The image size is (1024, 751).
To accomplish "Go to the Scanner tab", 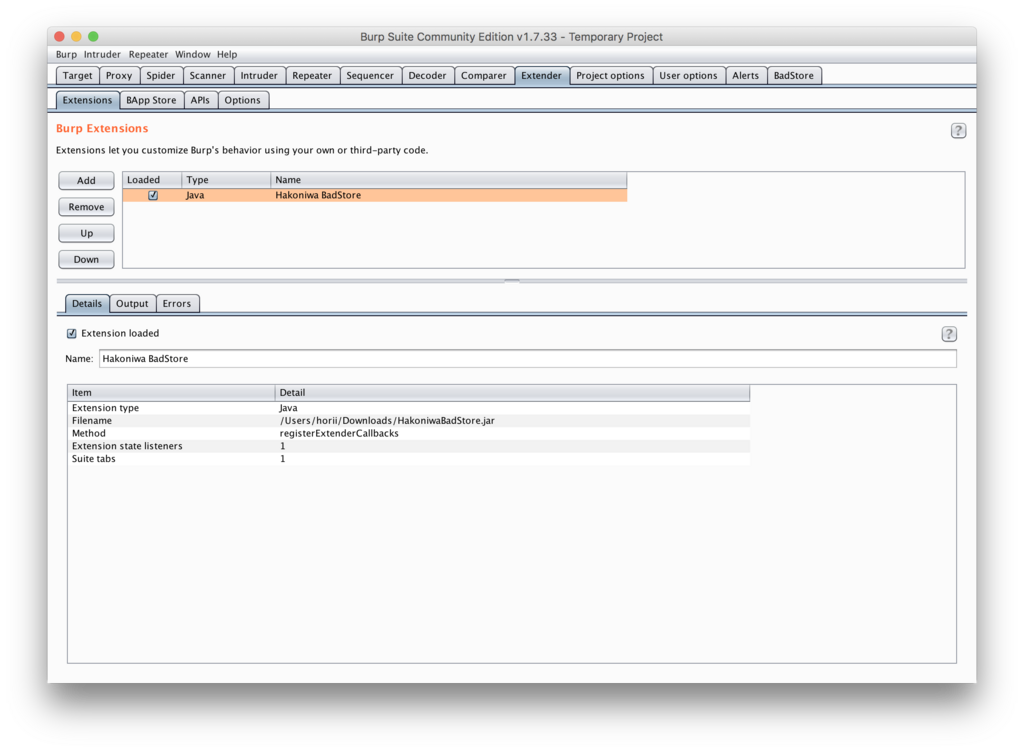I will coord(208,76).
